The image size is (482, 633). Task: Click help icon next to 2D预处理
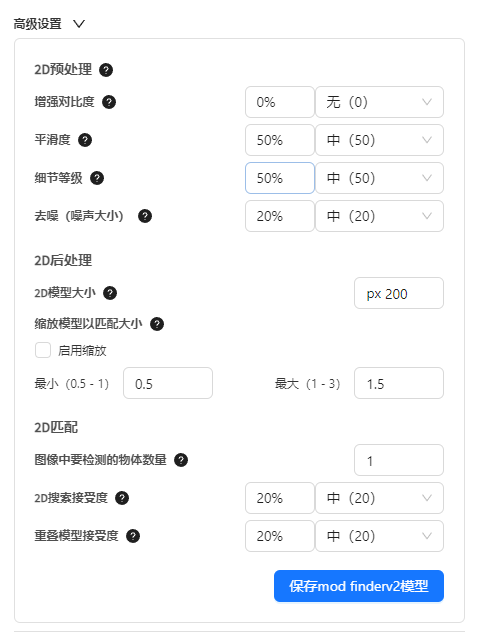[x=106, y=70]
